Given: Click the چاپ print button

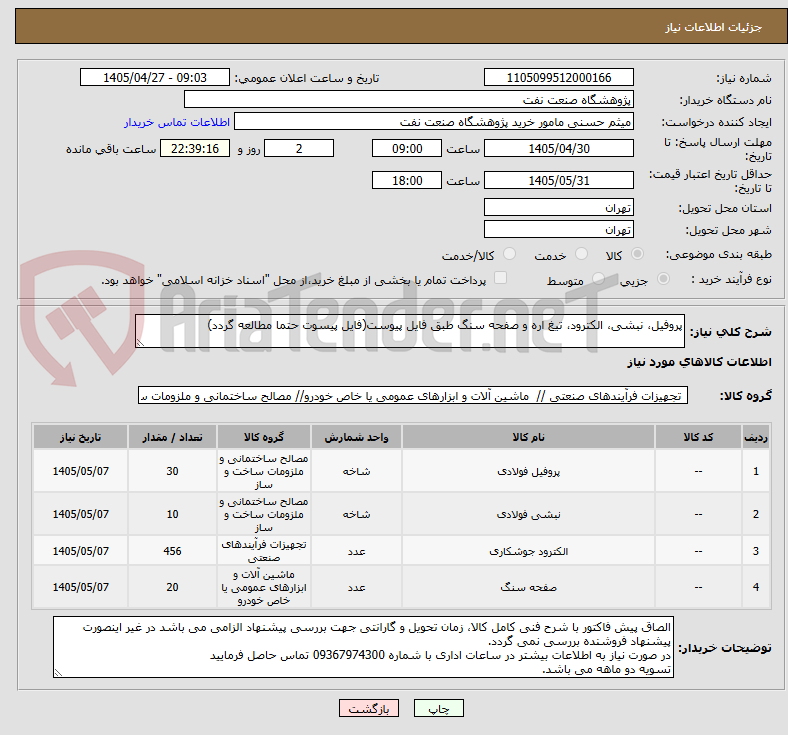Looking at the screenshot, I should (438, 708).
